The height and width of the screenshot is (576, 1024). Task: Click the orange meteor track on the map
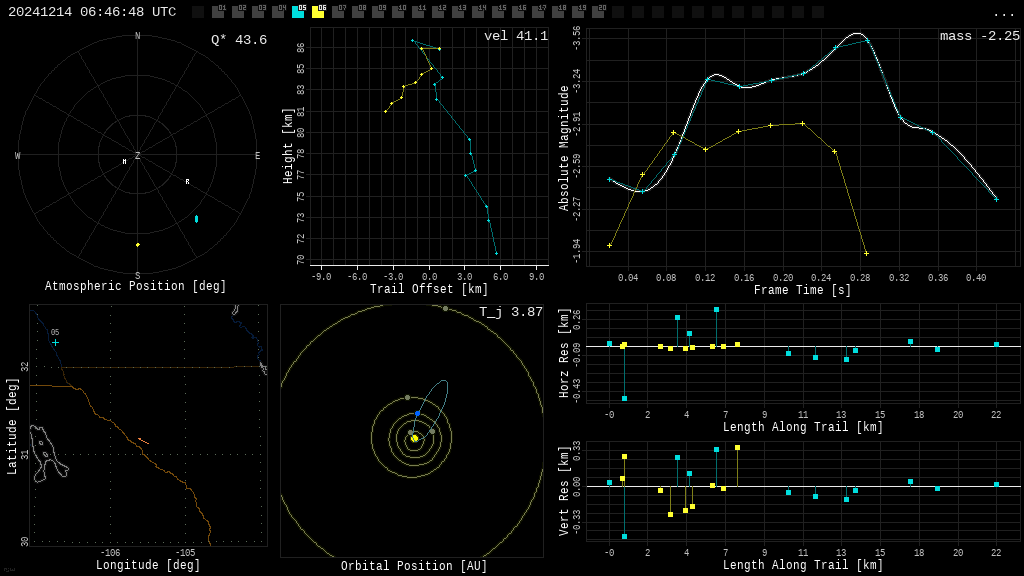143,441
